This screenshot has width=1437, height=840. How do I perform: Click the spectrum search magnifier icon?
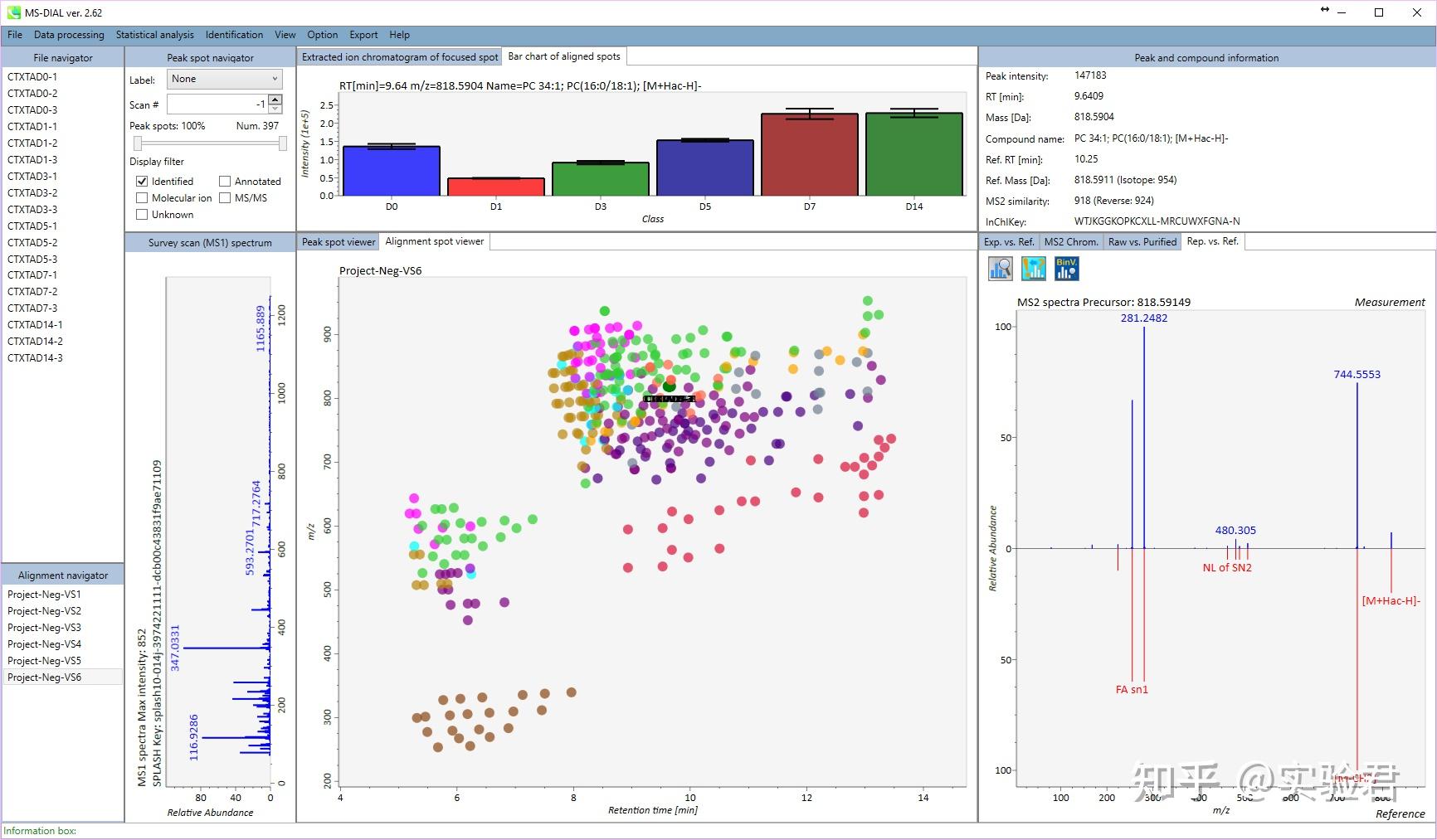click(x=1001, y=268)
